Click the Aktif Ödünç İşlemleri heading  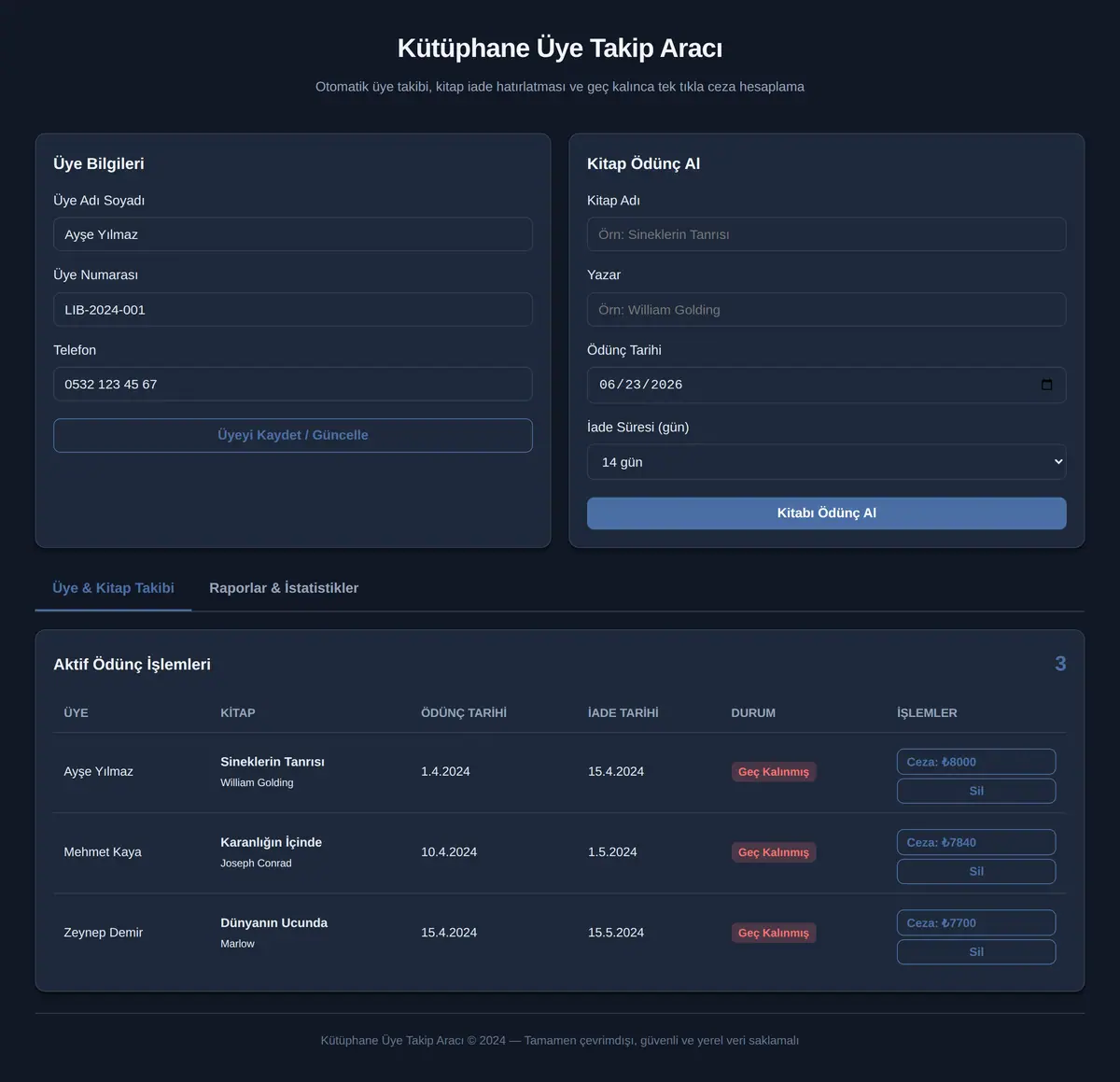132,665
